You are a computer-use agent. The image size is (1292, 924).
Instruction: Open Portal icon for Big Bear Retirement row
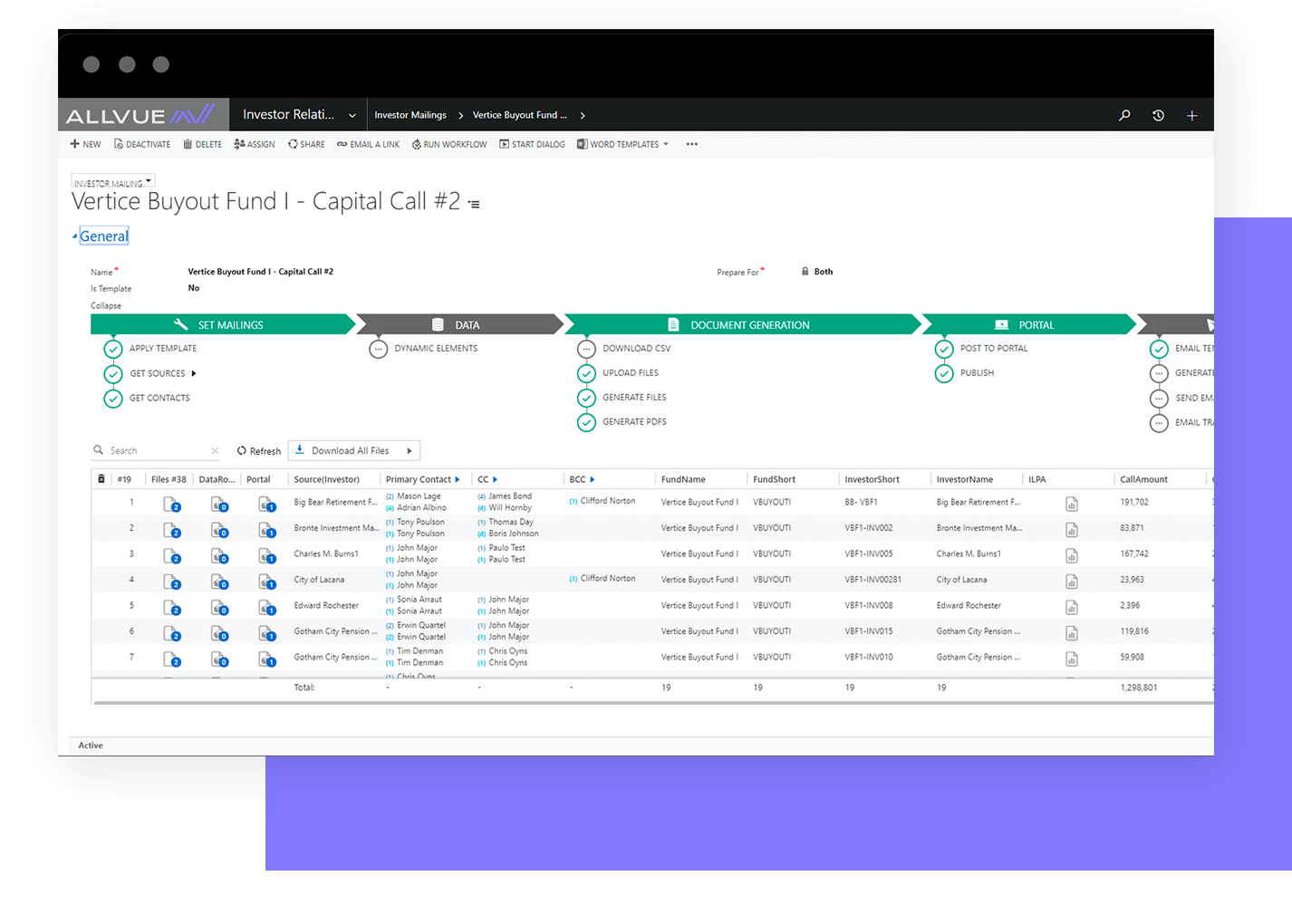pos(266,505)
